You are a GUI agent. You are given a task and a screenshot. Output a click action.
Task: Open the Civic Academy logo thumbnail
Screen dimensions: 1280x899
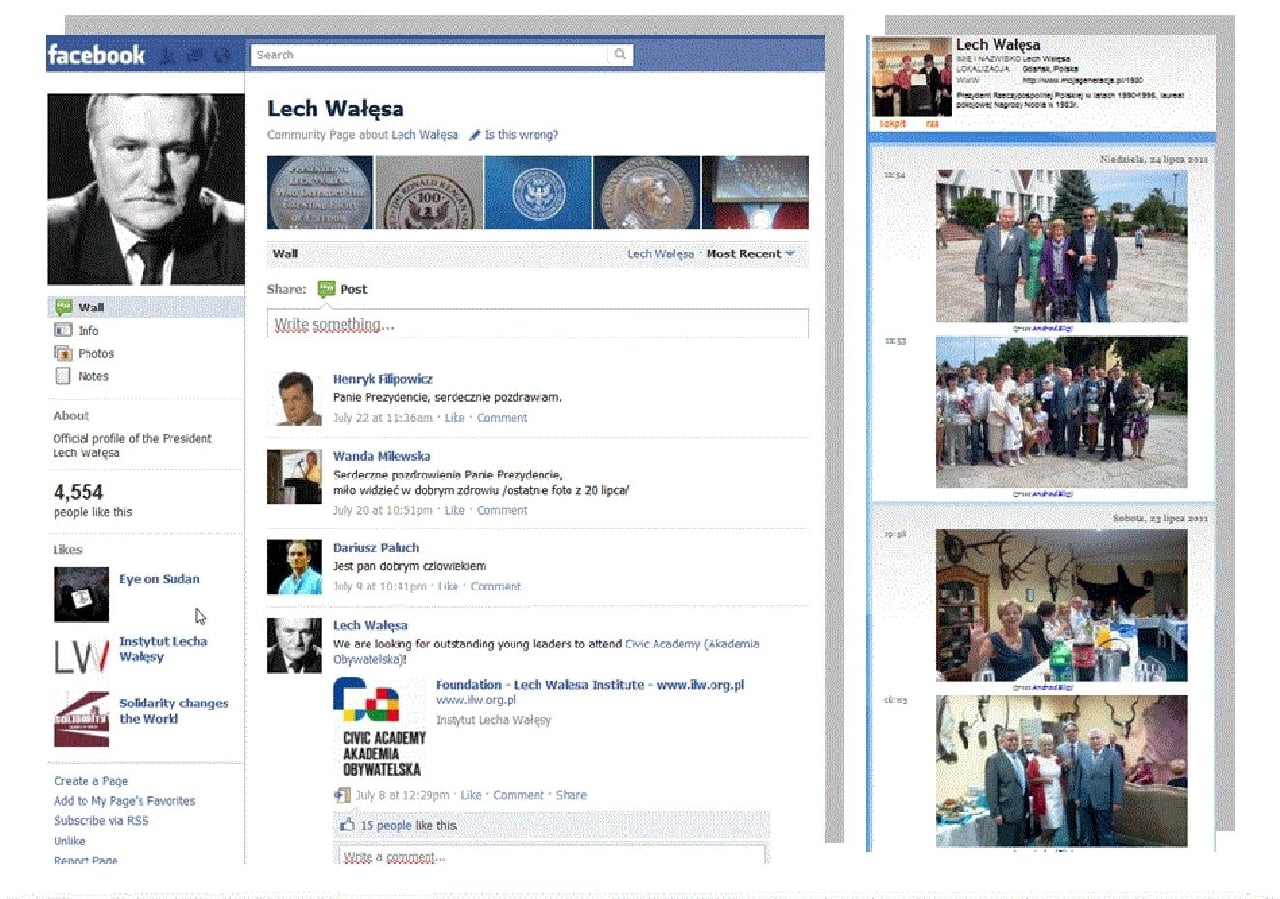[379, 727]
